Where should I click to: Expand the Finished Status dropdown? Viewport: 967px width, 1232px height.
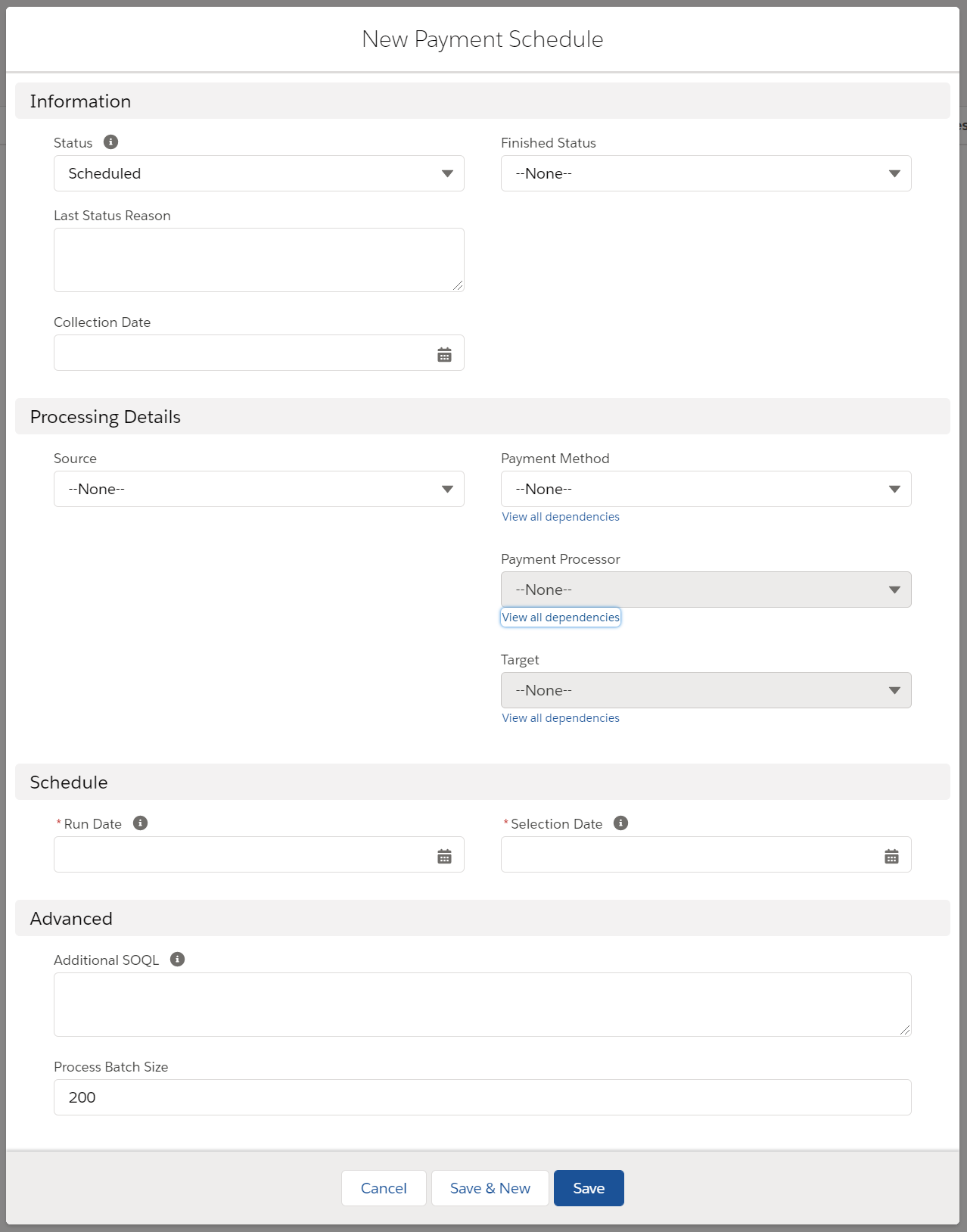[705, 173]
